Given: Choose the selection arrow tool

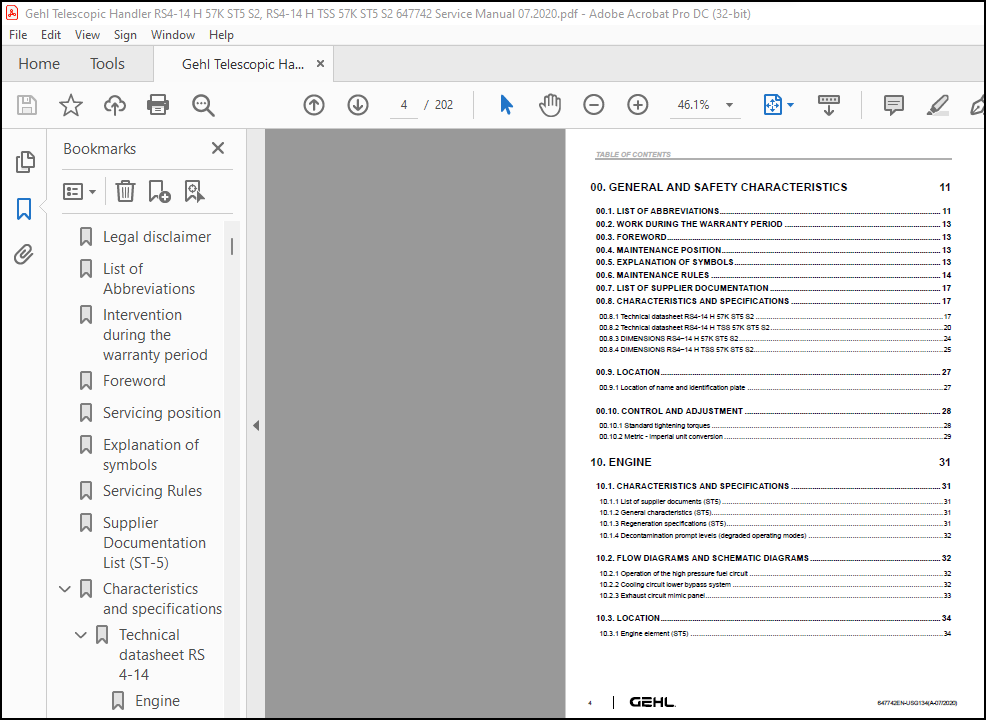Looking at the screenshot, I should (x=506, y=105).
